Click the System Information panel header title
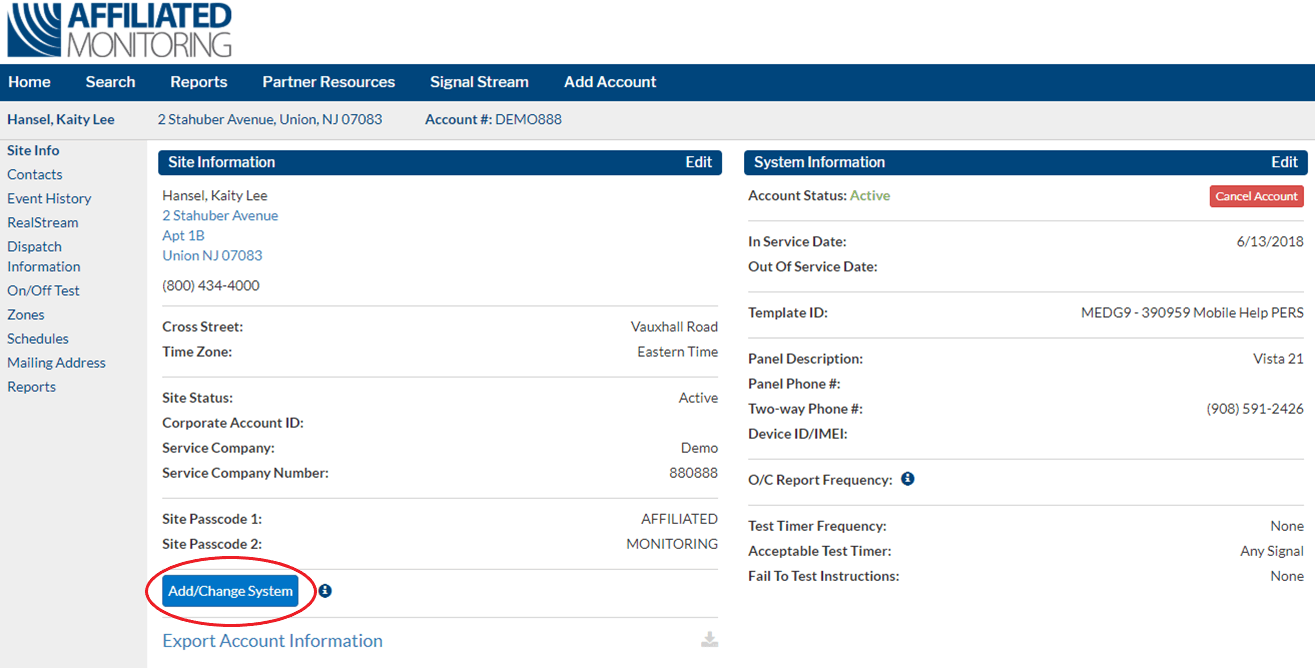Viewport: 1315px width, 668px height. (x=819, y=162)
